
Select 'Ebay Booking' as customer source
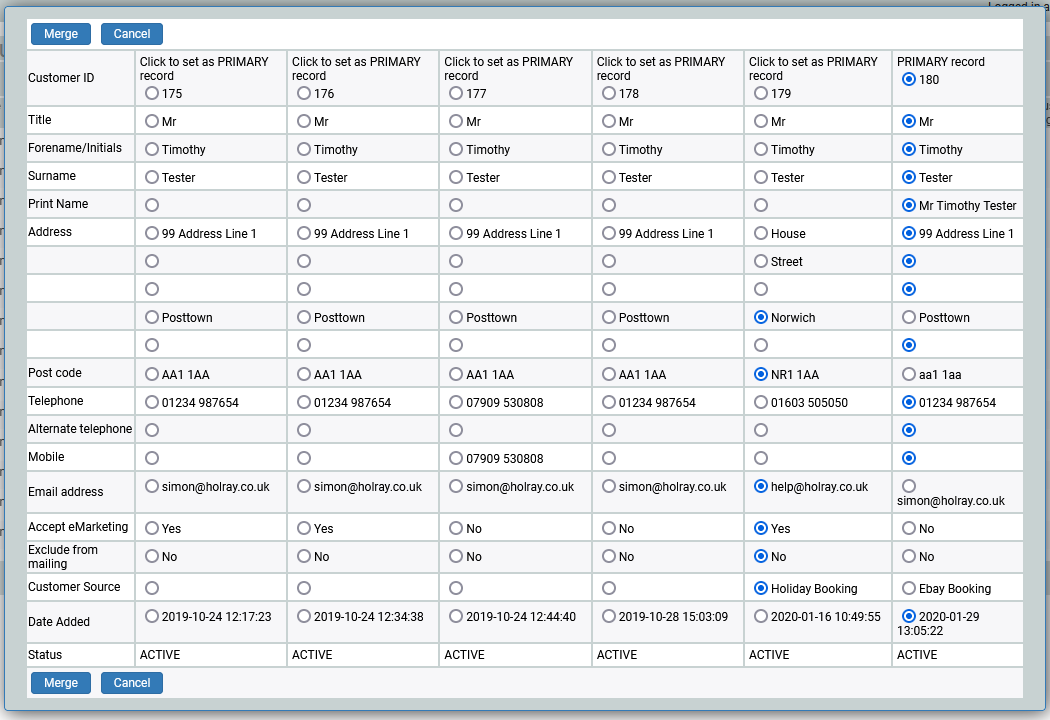click(909, 588)
